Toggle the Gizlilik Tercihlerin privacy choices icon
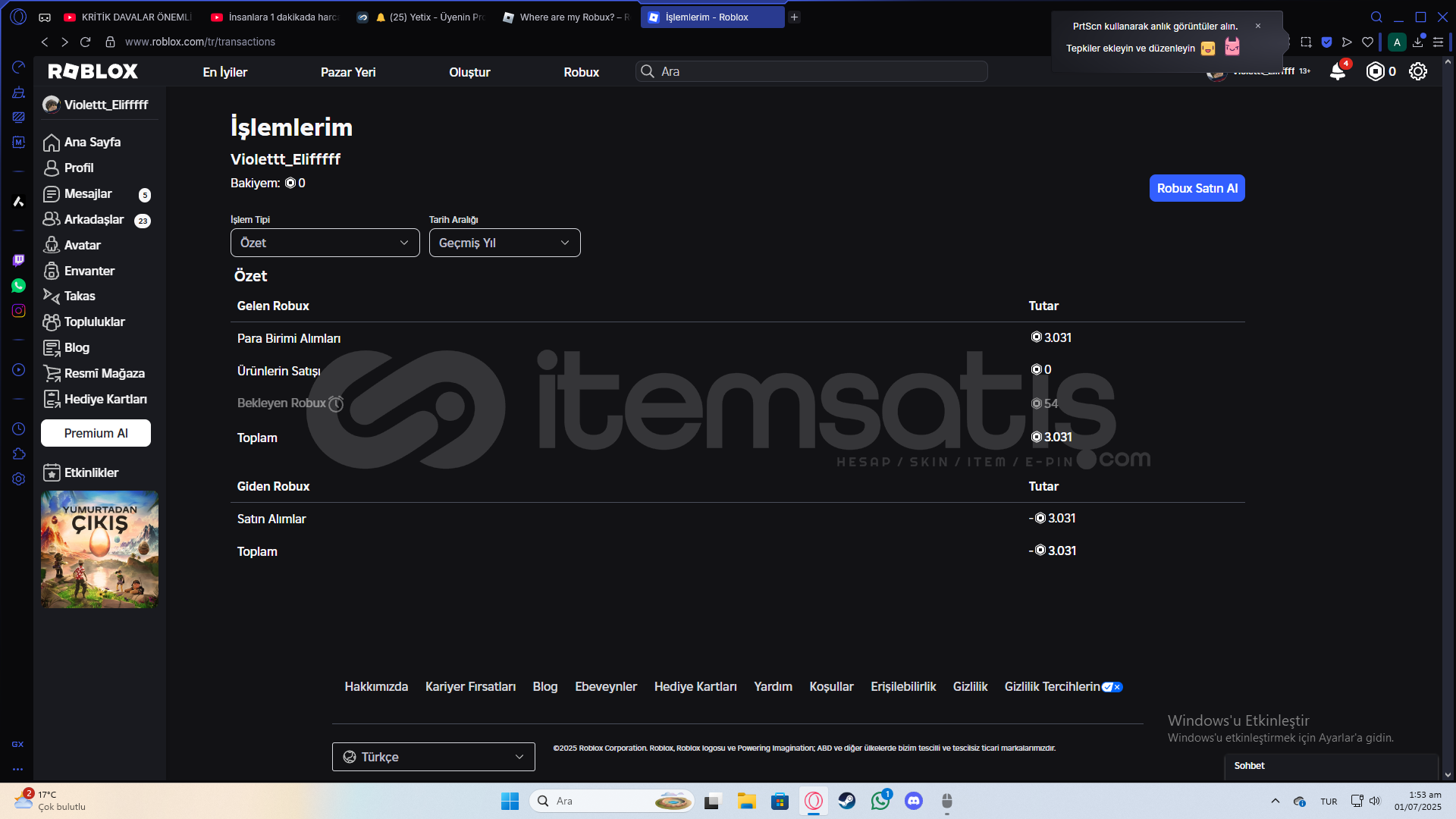The height and width of the screenshot is (819, 1456). [x=1112, y=687]
